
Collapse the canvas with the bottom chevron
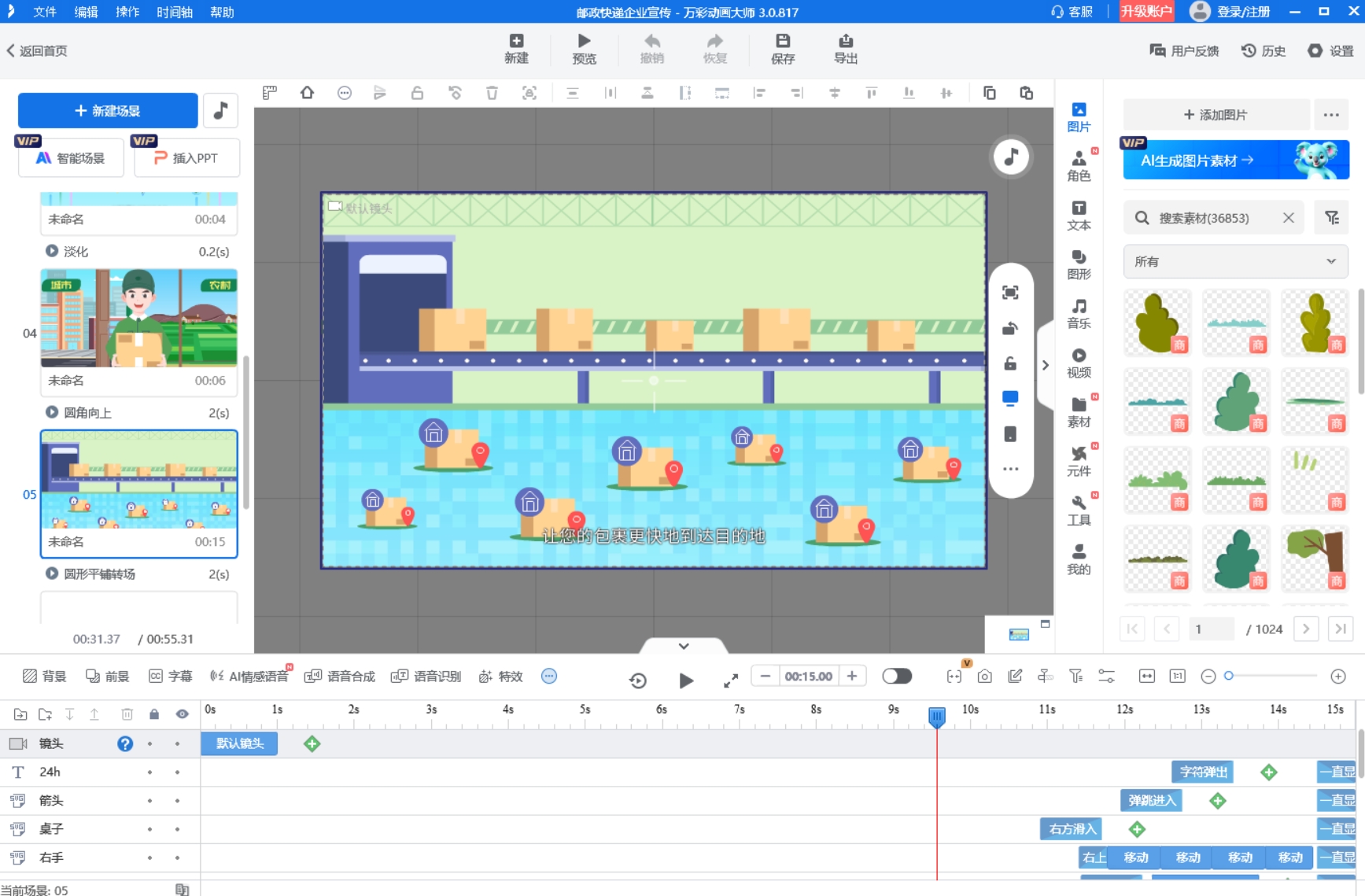[x=684, y=646]
